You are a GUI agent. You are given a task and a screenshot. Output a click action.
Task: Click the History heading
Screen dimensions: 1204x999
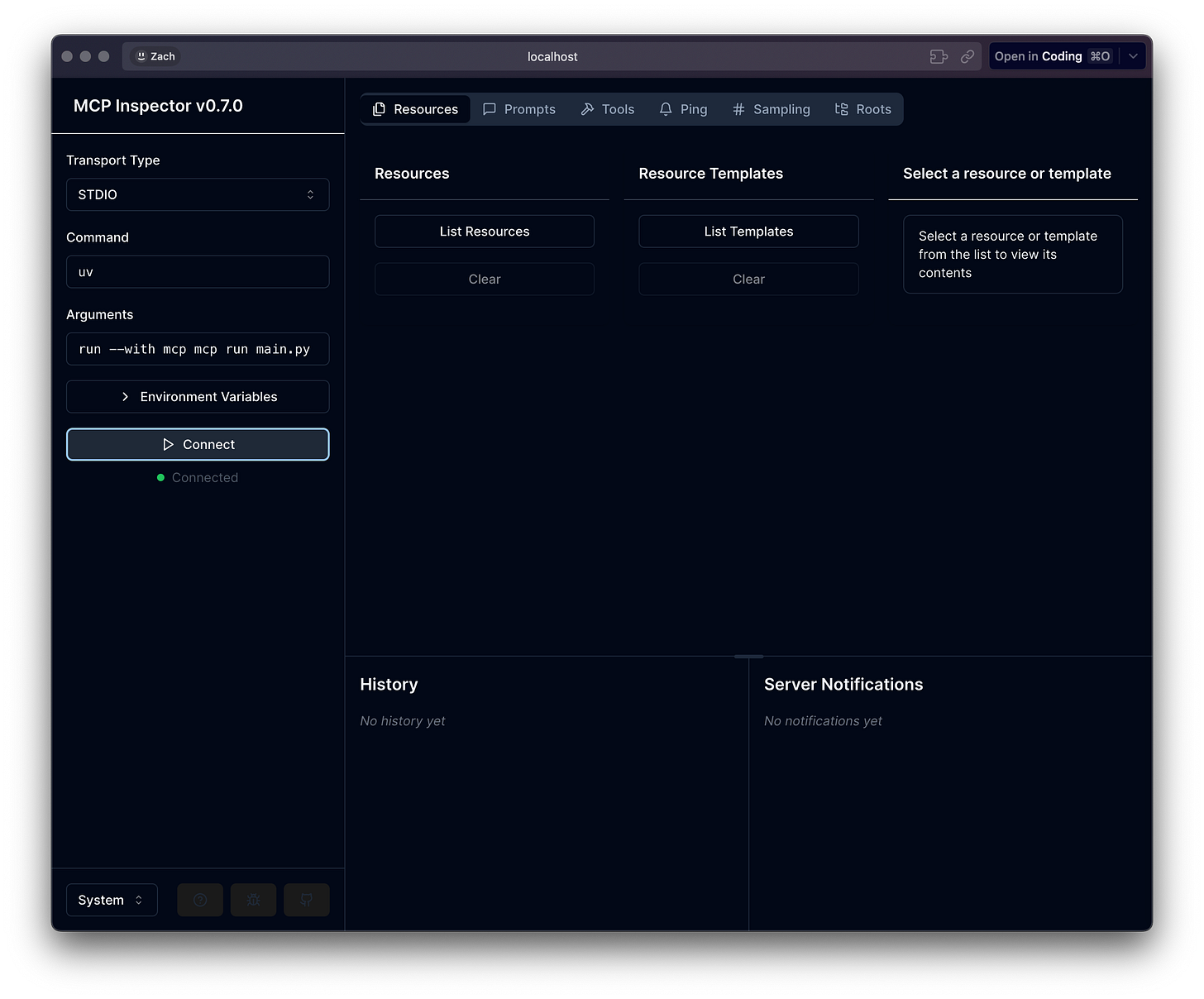389,685
